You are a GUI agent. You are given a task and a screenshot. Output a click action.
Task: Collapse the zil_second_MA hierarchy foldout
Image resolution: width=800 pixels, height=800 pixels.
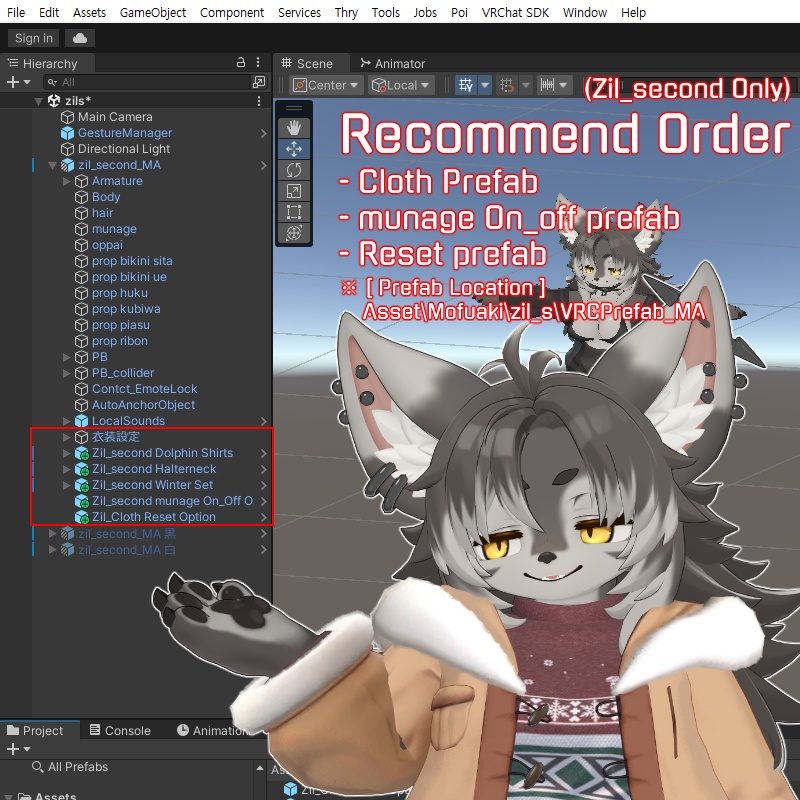click(52, 165)
